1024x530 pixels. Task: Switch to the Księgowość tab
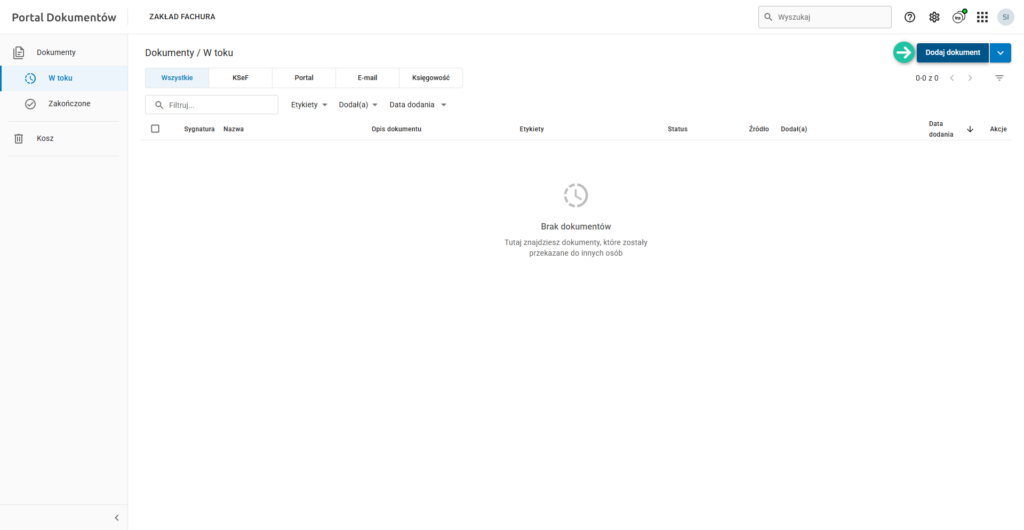coord(430,78)
